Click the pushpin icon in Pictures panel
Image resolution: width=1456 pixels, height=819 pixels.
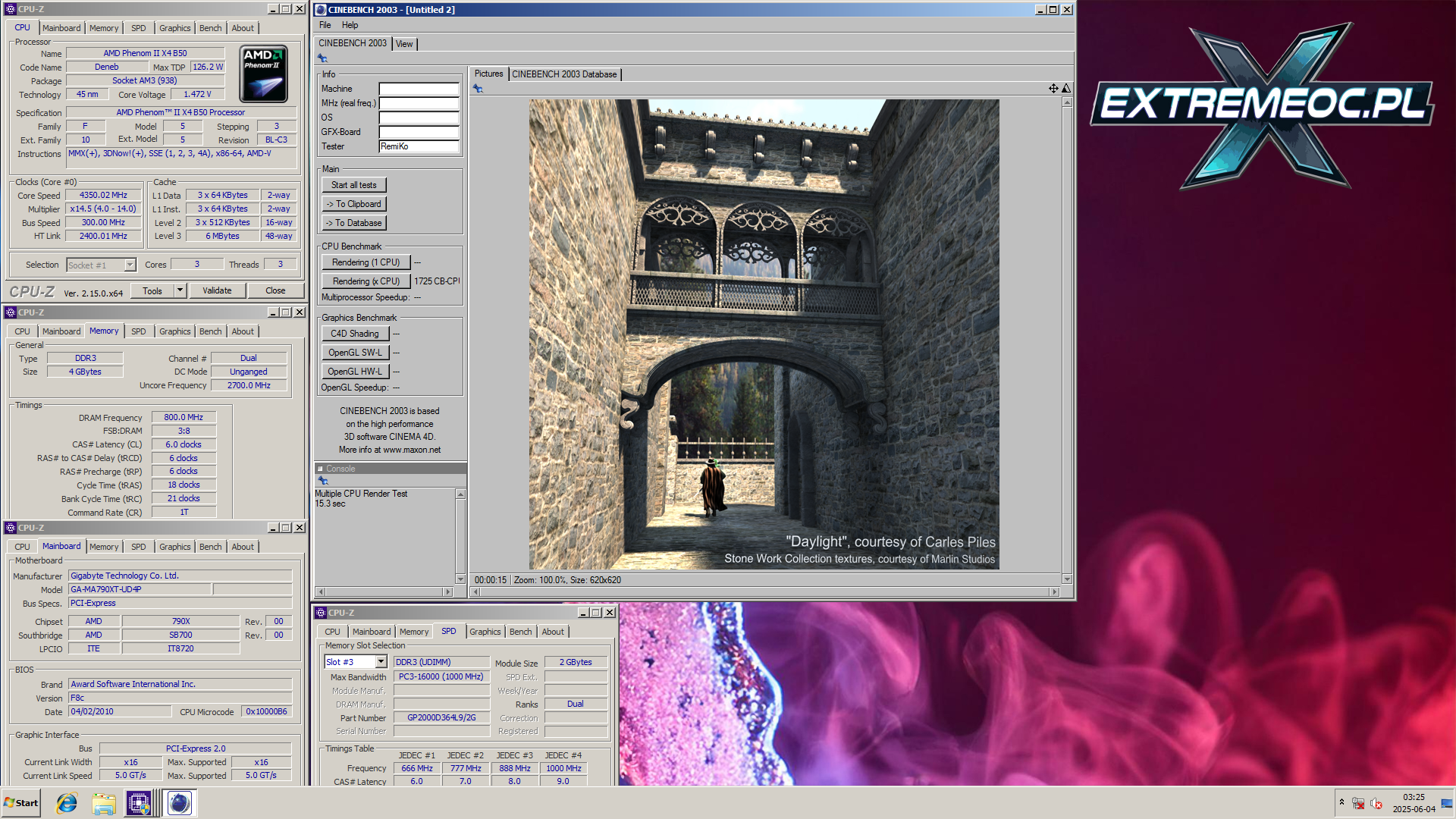point(478,89)
